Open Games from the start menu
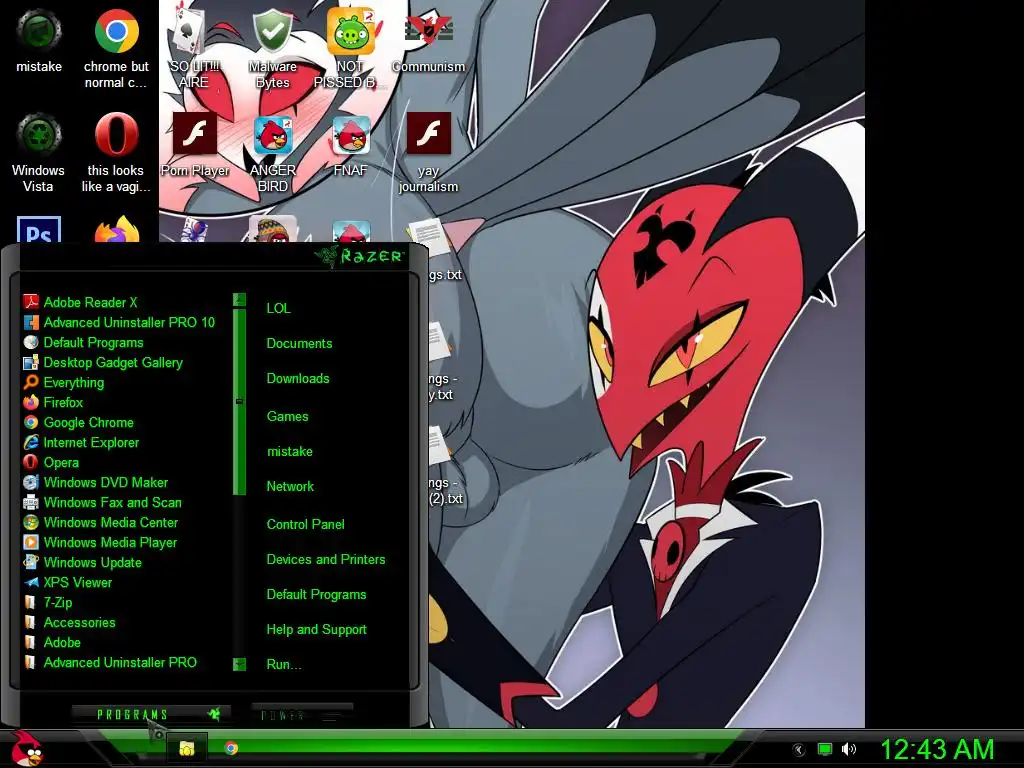 pyautogui.click(x=287, y=417)
